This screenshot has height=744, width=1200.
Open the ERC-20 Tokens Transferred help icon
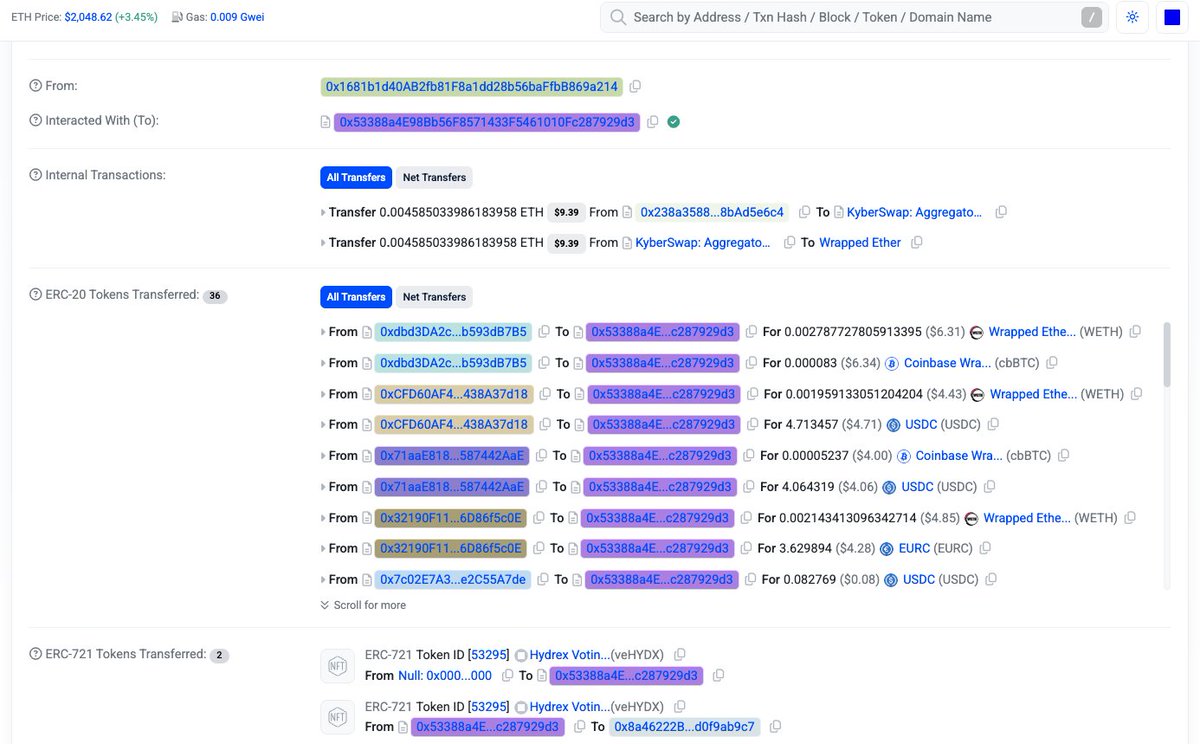35,295
